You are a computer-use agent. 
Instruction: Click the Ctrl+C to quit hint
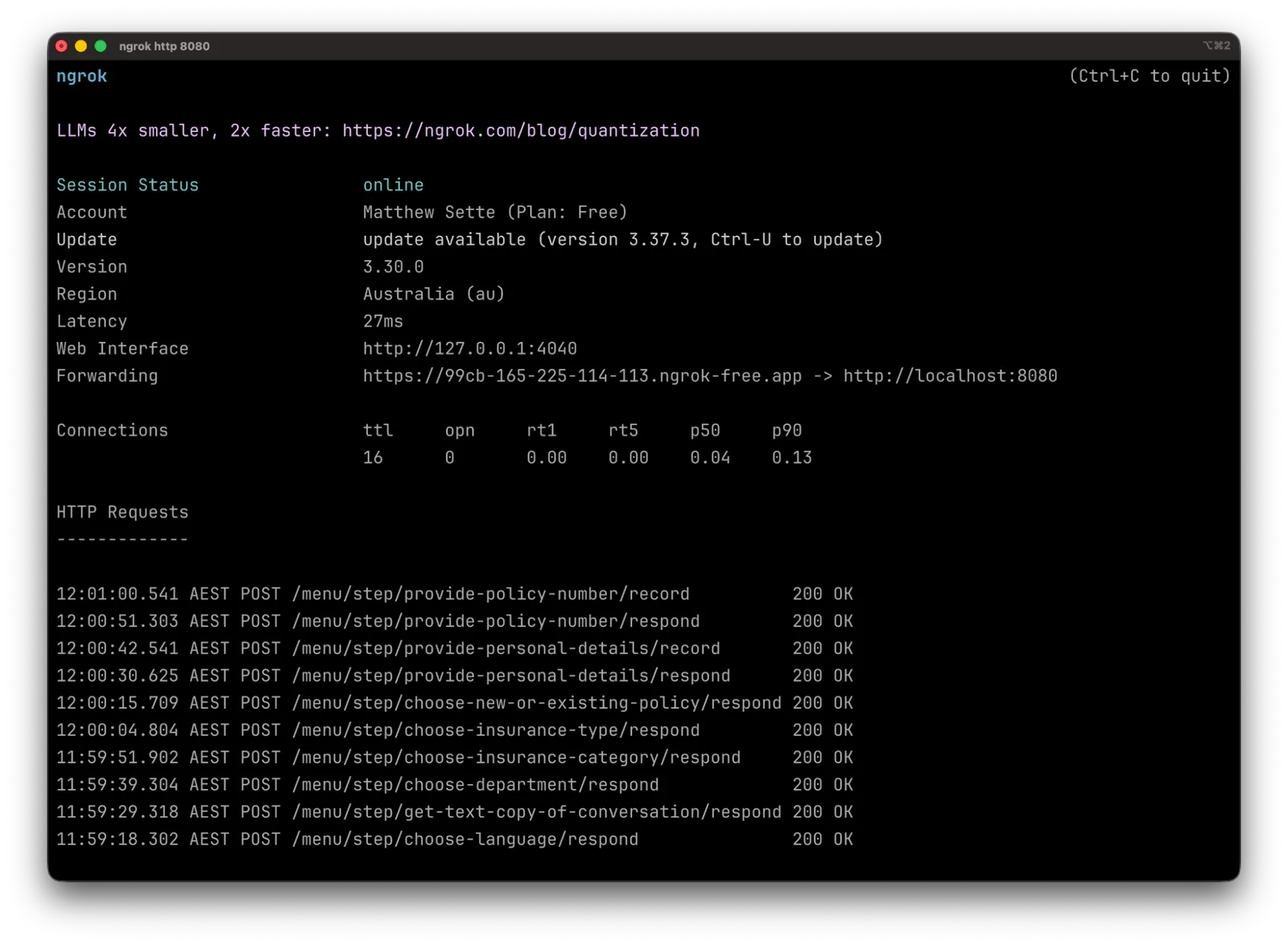click(x=1150, y=76)
